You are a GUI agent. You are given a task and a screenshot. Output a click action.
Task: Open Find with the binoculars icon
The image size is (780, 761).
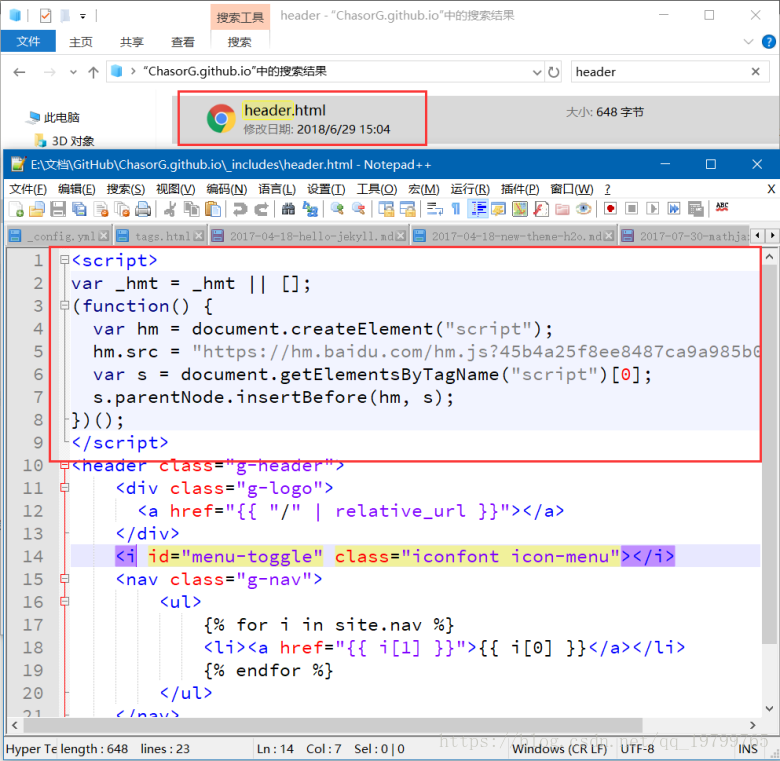(x=288, y=209)
